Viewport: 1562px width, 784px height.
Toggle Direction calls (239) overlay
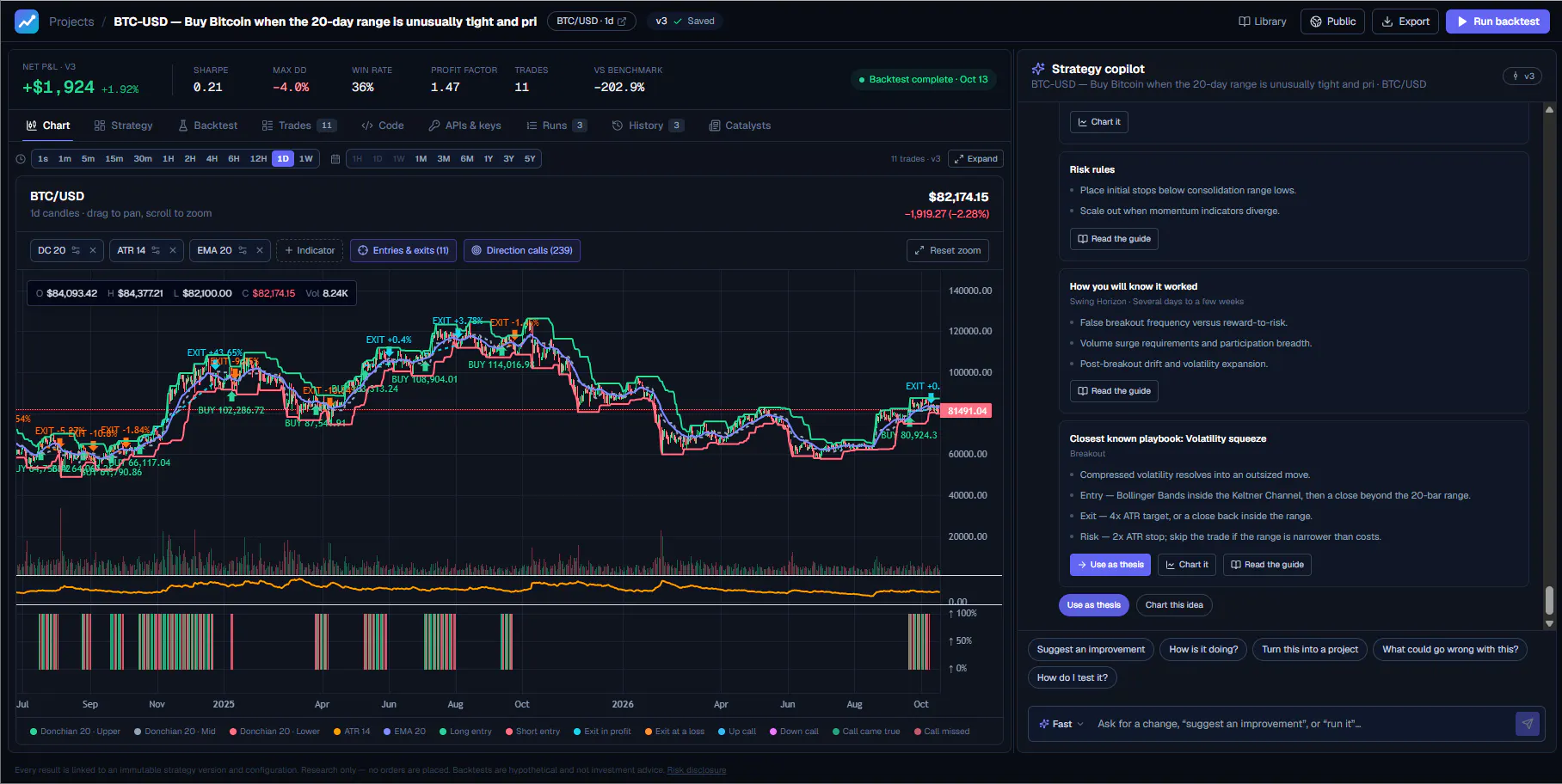(522, 250)
